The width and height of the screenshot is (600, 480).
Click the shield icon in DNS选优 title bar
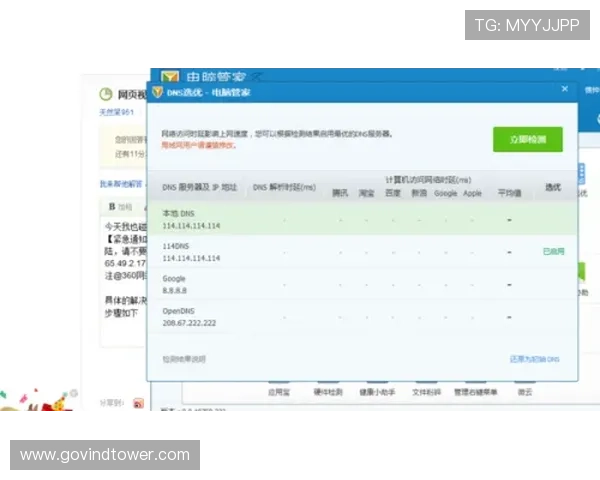(157, 92)
